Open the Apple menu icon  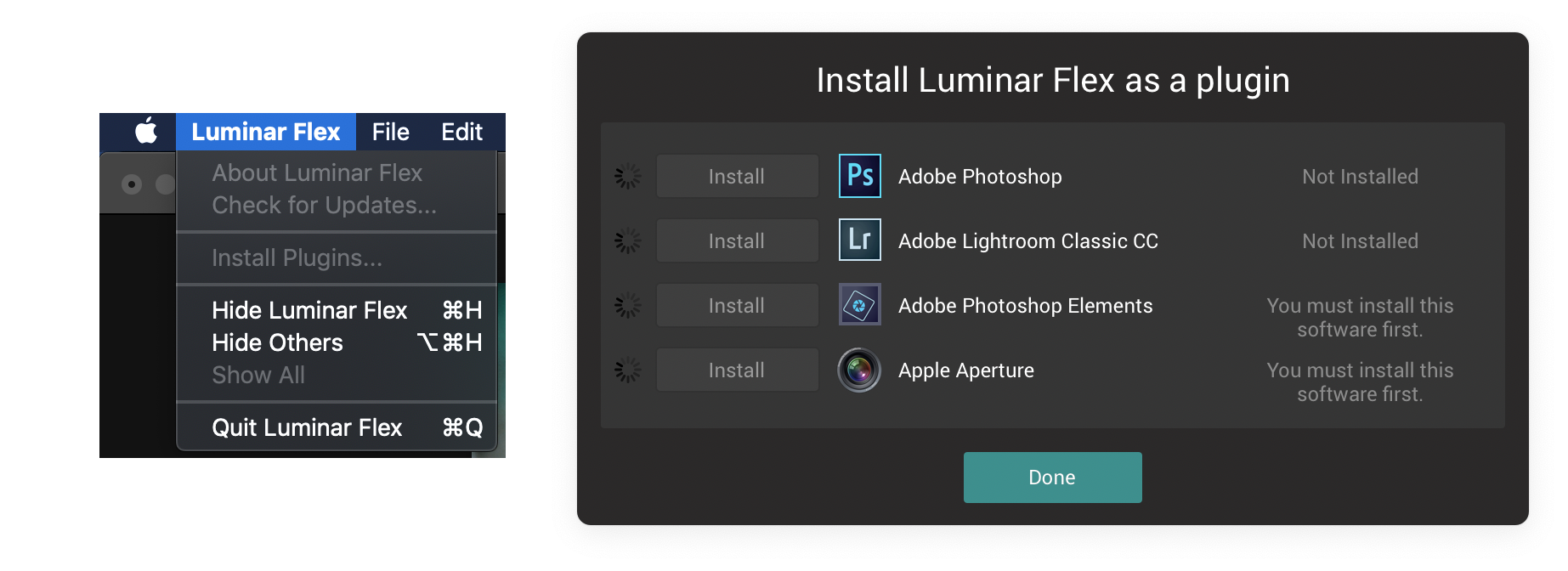click(146, 132)
